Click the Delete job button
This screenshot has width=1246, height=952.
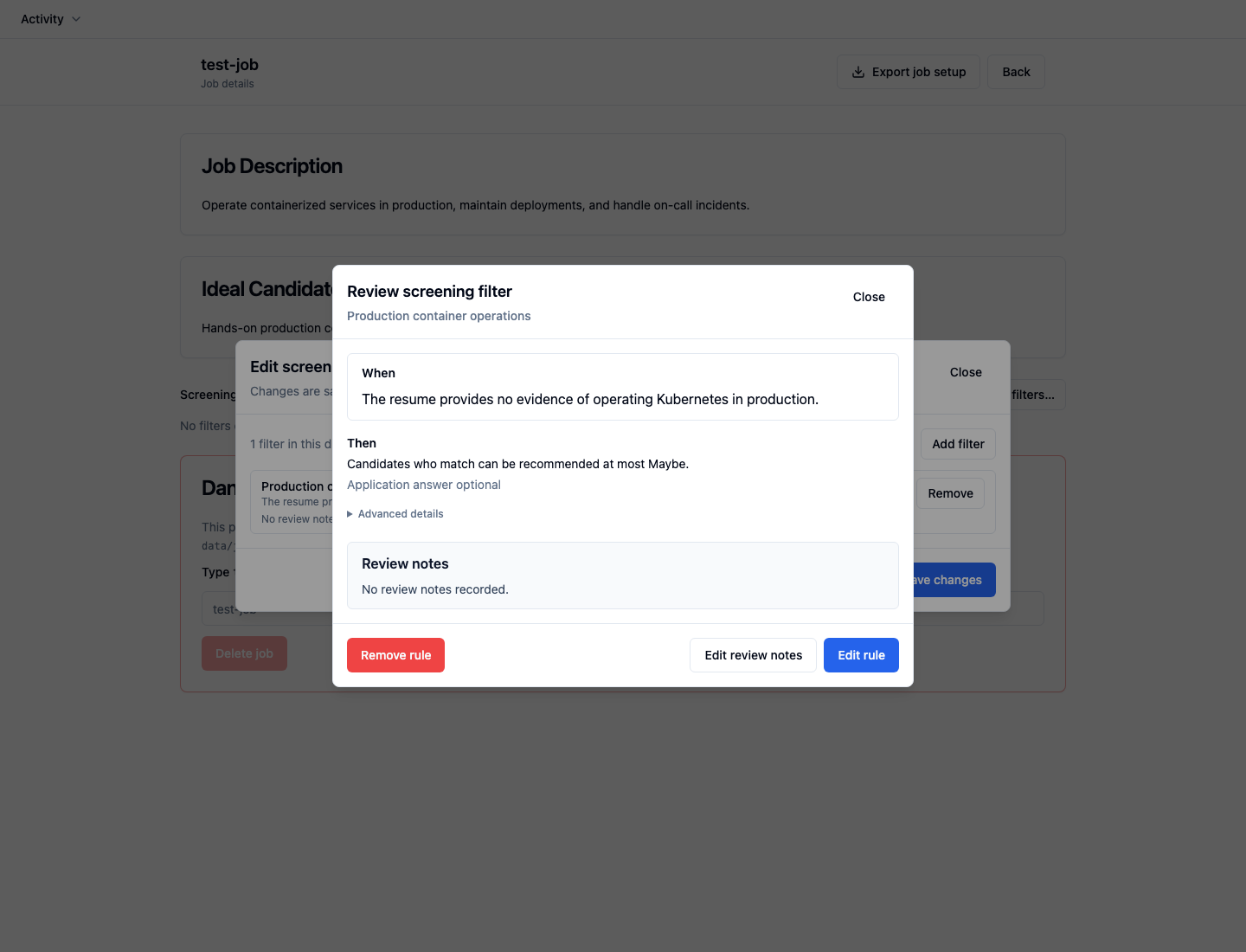pyautogui.click(x=244, y=653)
